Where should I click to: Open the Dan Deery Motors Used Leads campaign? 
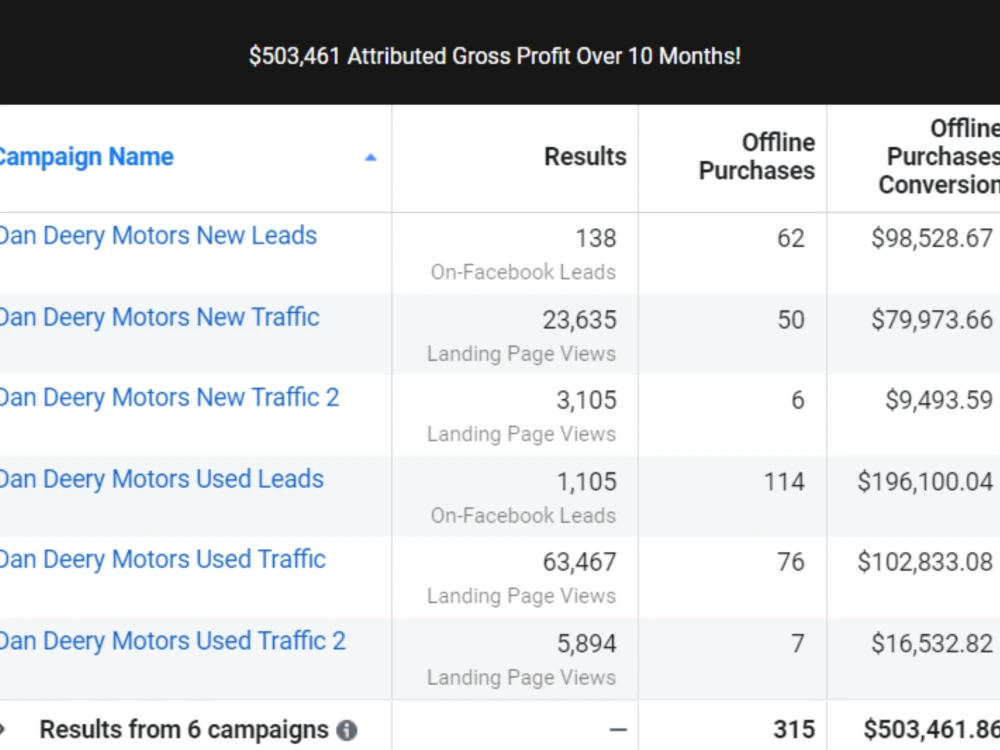click(162, 480)
